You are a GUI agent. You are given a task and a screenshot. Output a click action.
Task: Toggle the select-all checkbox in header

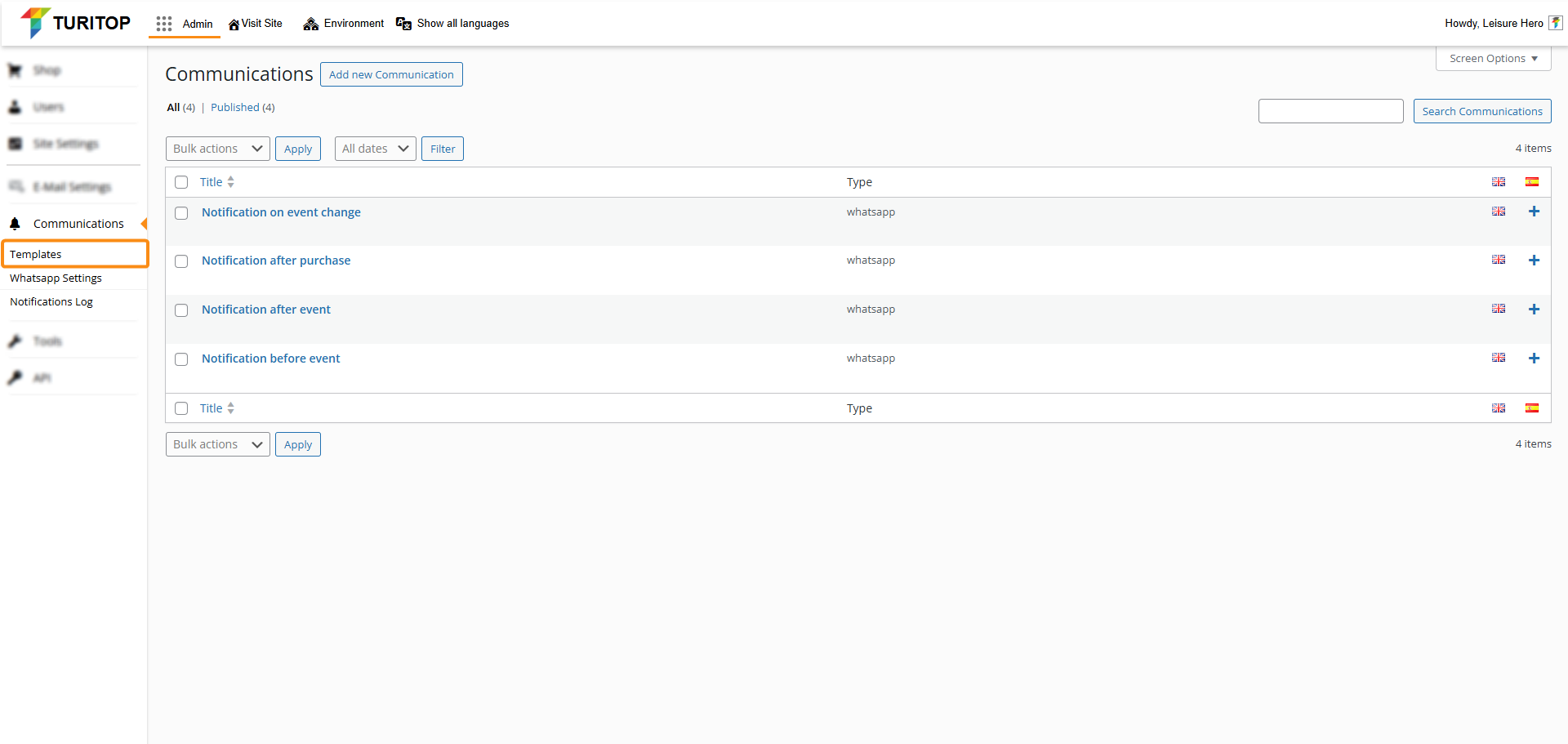coord(181,182)
